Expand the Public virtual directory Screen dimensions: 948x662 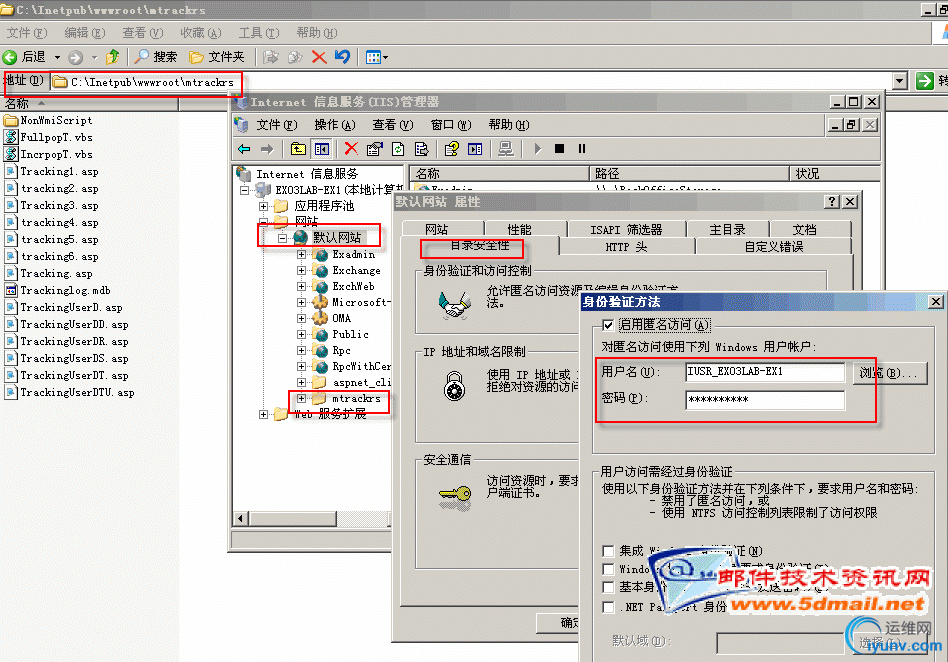[x=301, y=334]
